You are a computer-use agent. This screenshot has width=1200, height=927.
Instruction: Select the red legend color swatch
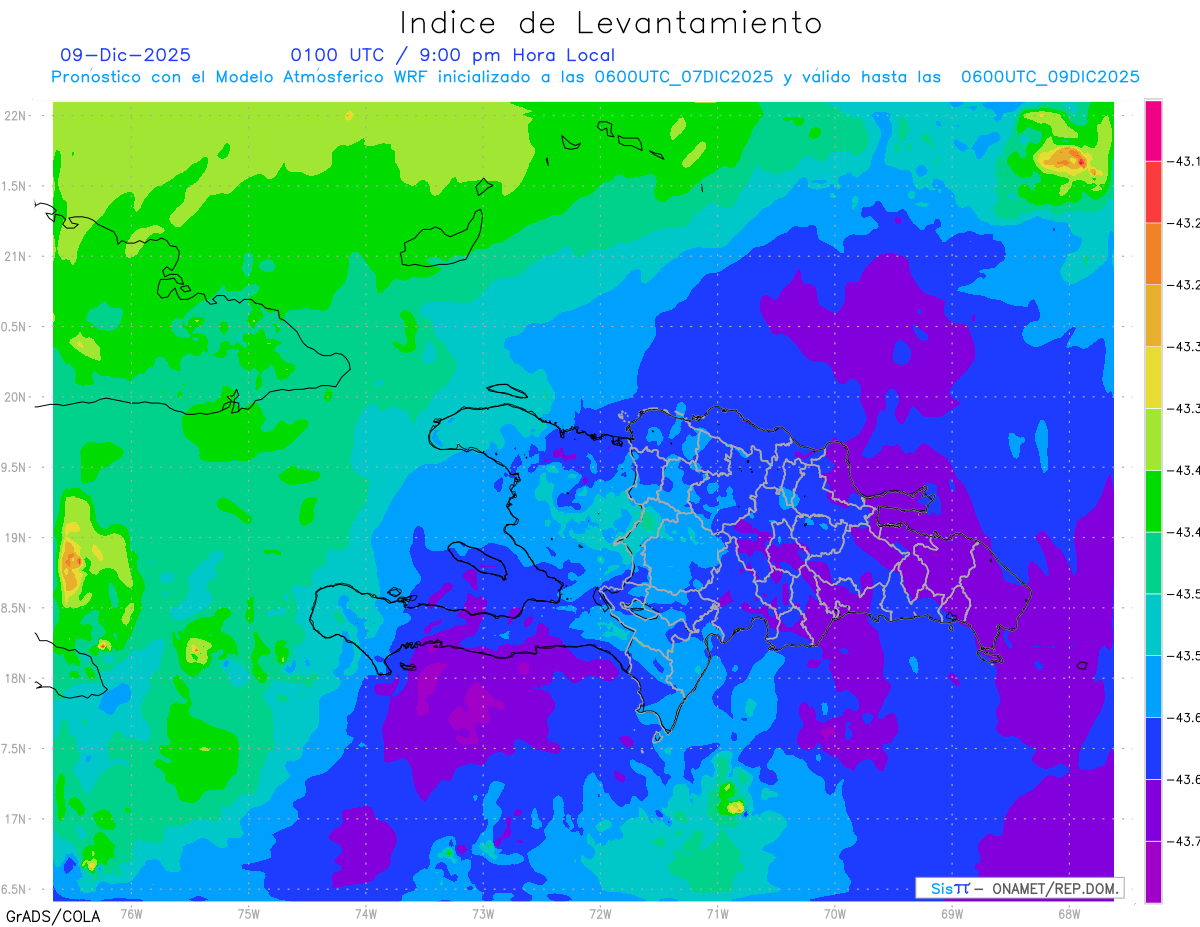[x=1153, y=191]
